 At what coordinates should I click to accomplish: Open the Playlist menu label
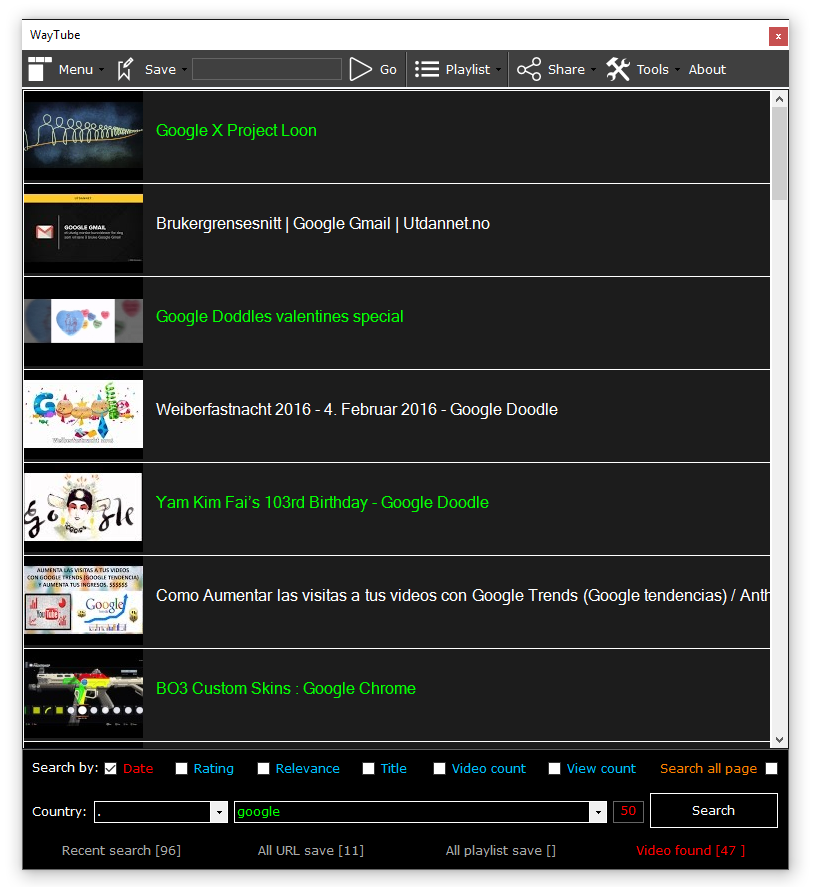468,70
